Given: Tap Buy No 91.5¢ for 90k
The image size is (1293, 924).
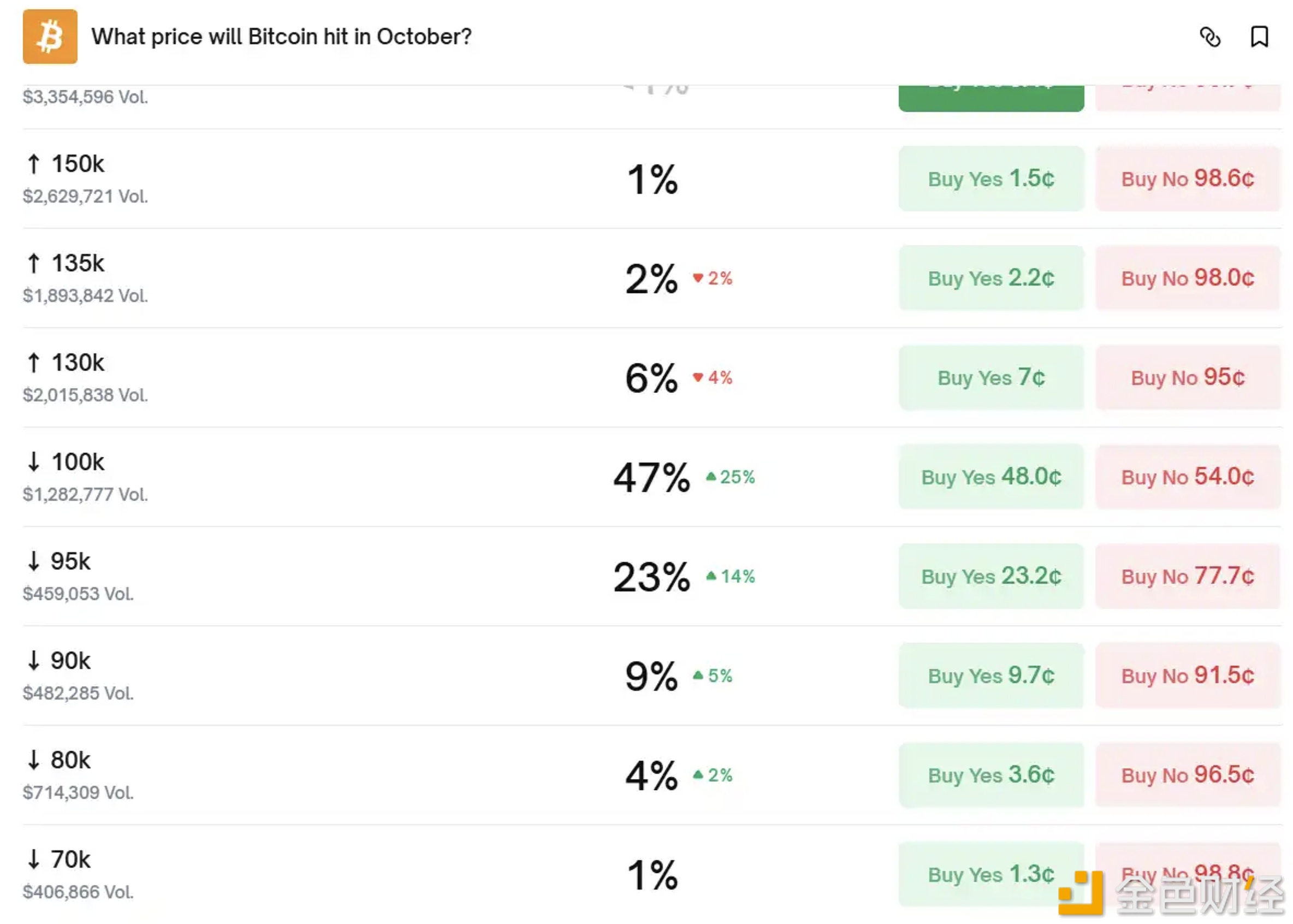Looking at the screenshot, I should tap(1187, 676).
